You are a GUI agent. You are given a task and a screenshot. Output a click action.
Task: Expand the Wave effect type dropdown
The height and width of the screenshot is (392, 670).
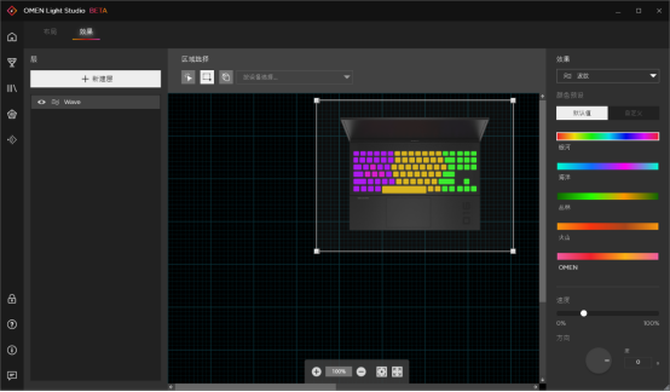pyautogui.click(x=608, y=76)
